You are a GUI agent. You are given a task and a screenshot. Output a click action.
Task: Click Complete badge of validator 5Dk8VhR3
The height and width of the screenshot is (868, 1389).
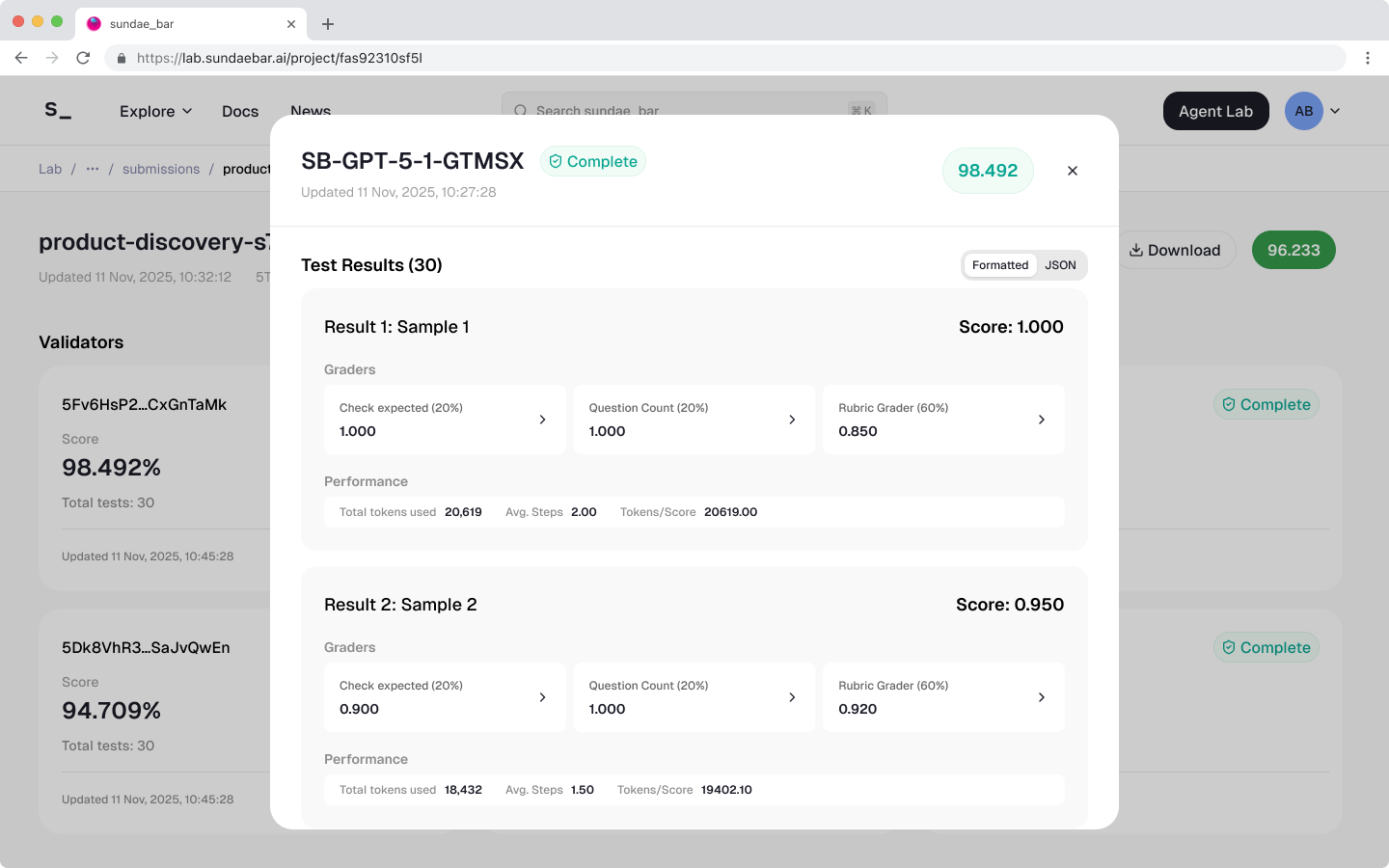tap(1266, 647)
